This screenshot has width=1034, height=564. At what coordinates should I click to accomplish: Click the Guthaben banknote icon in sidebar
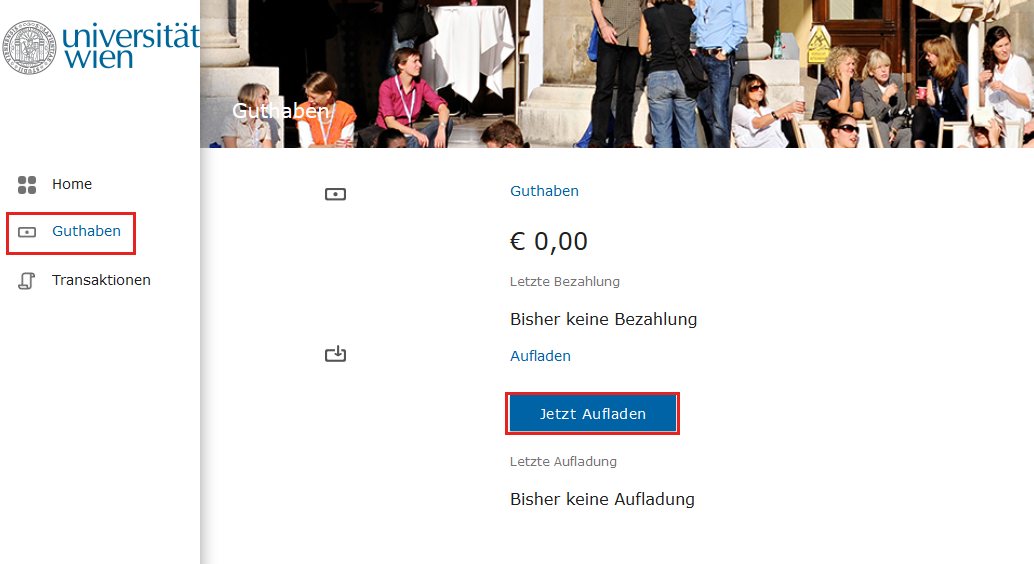pyautogui.click(x=27, y=232)
